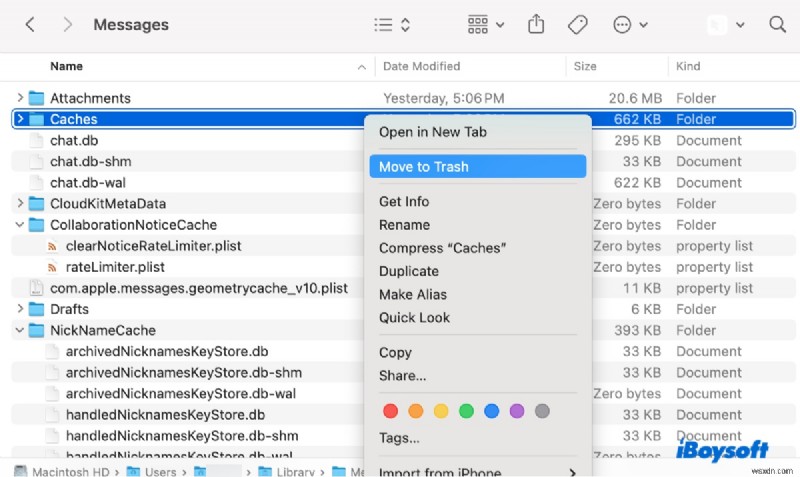
Task: Go forward with the right chevron
Action: pyautogui.click(x=67, y=24)
